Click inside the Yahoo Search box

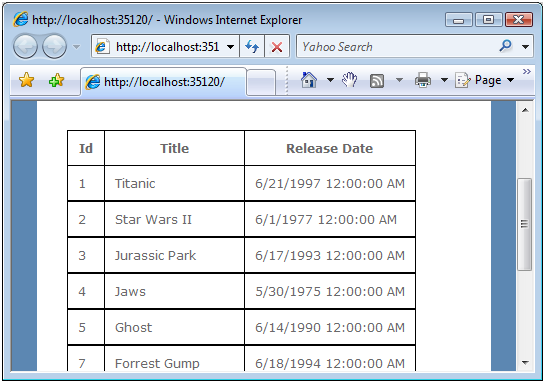click(396, 47)
